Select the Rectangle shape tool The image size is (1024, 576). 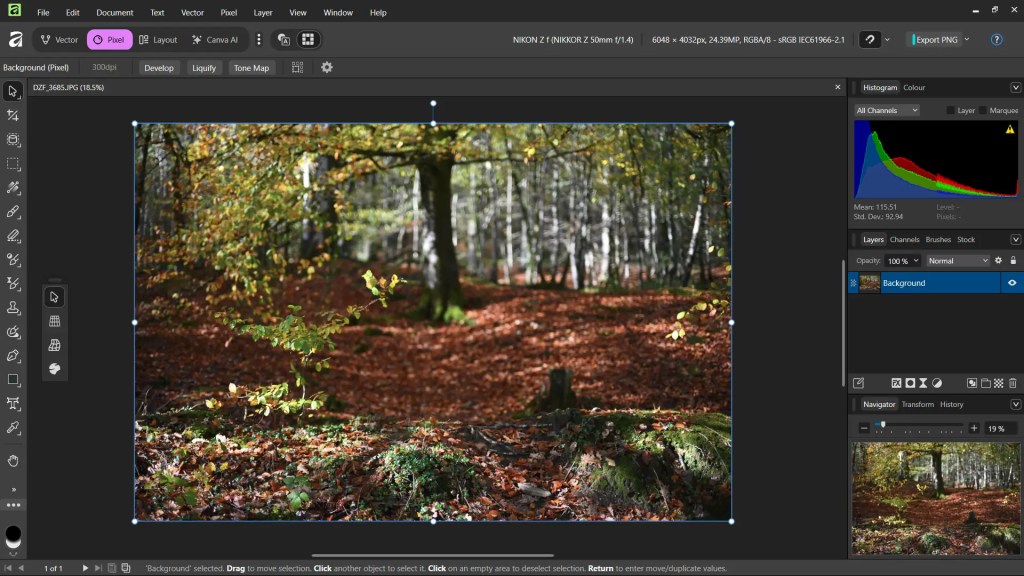pyautogui.click(x=13, y=380)
